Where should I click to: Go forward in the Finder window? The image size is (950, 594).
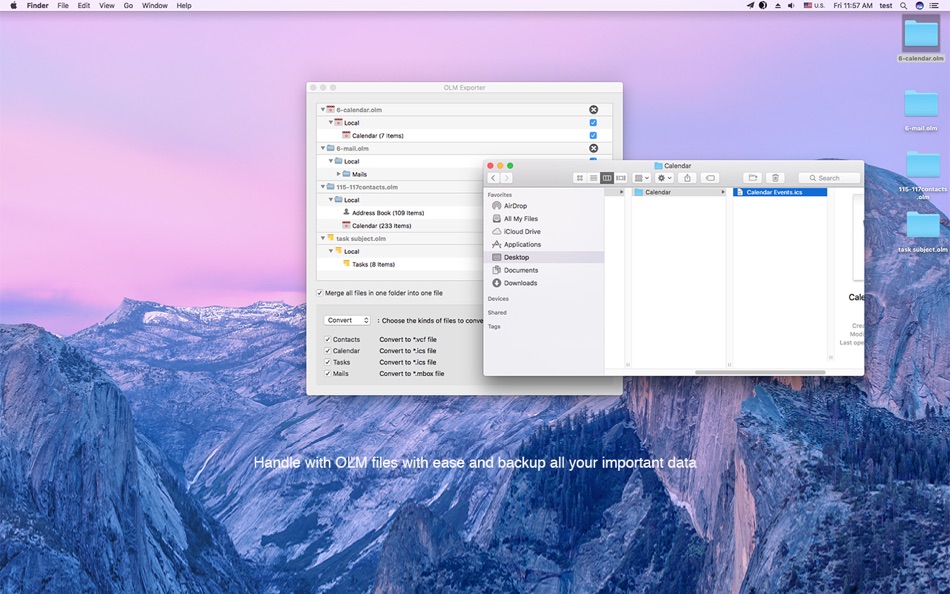click(507, 178)
